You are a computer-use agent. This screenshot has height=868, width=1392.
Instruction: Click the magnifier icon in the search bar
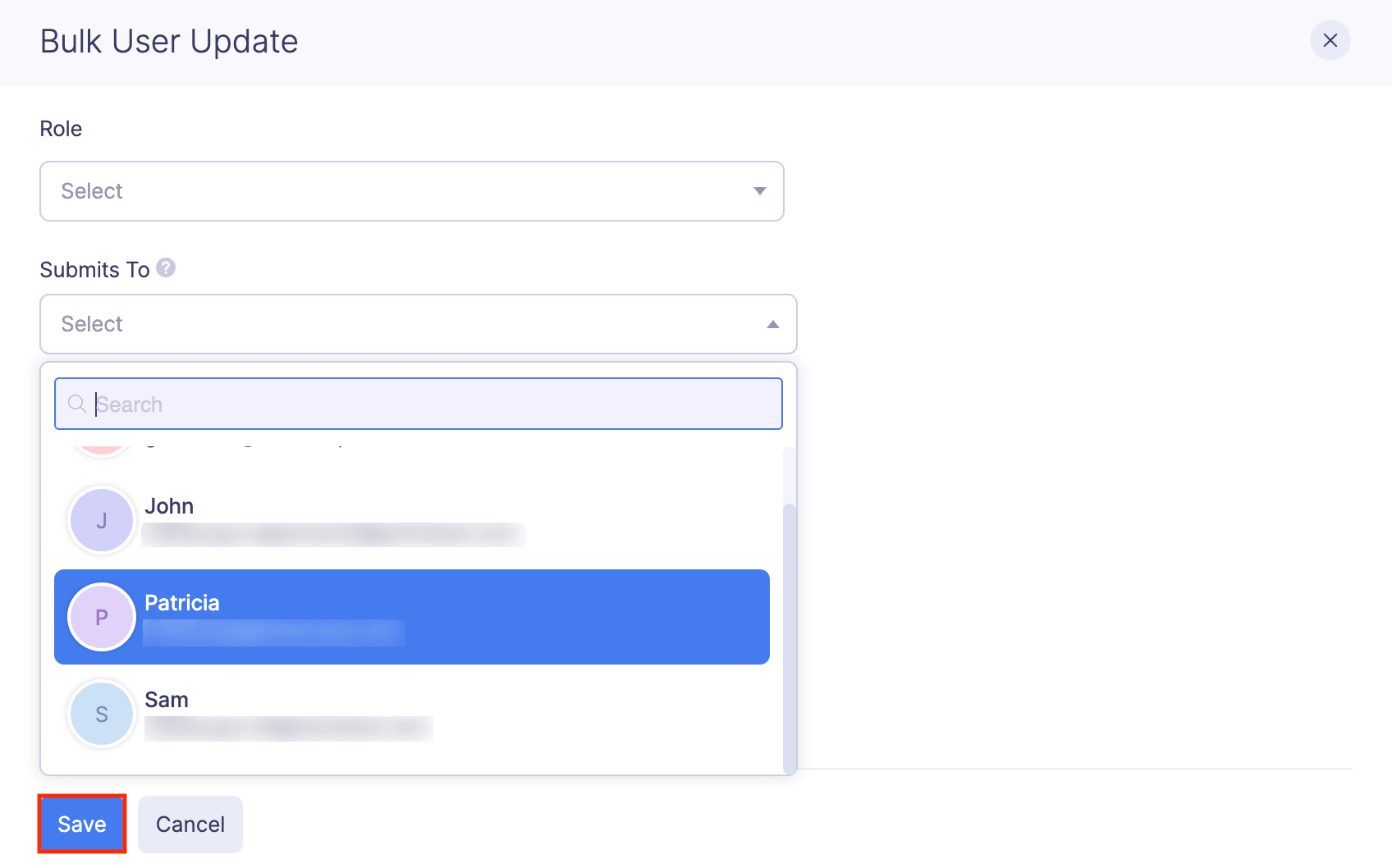[x=77, y=404]
